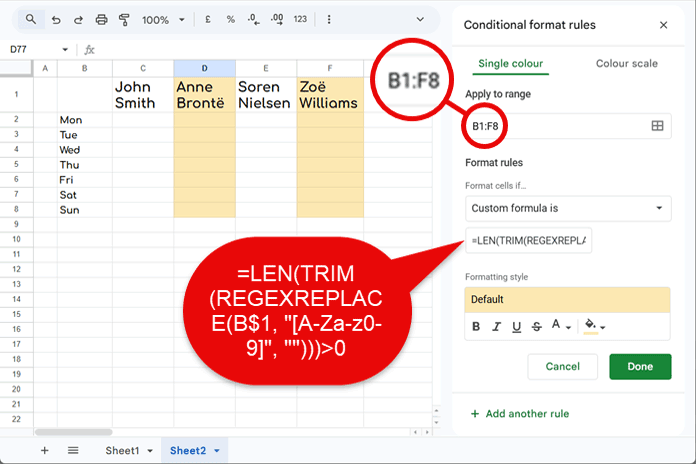Click the scroll down arrow of sheet

[x=436, y=422]
